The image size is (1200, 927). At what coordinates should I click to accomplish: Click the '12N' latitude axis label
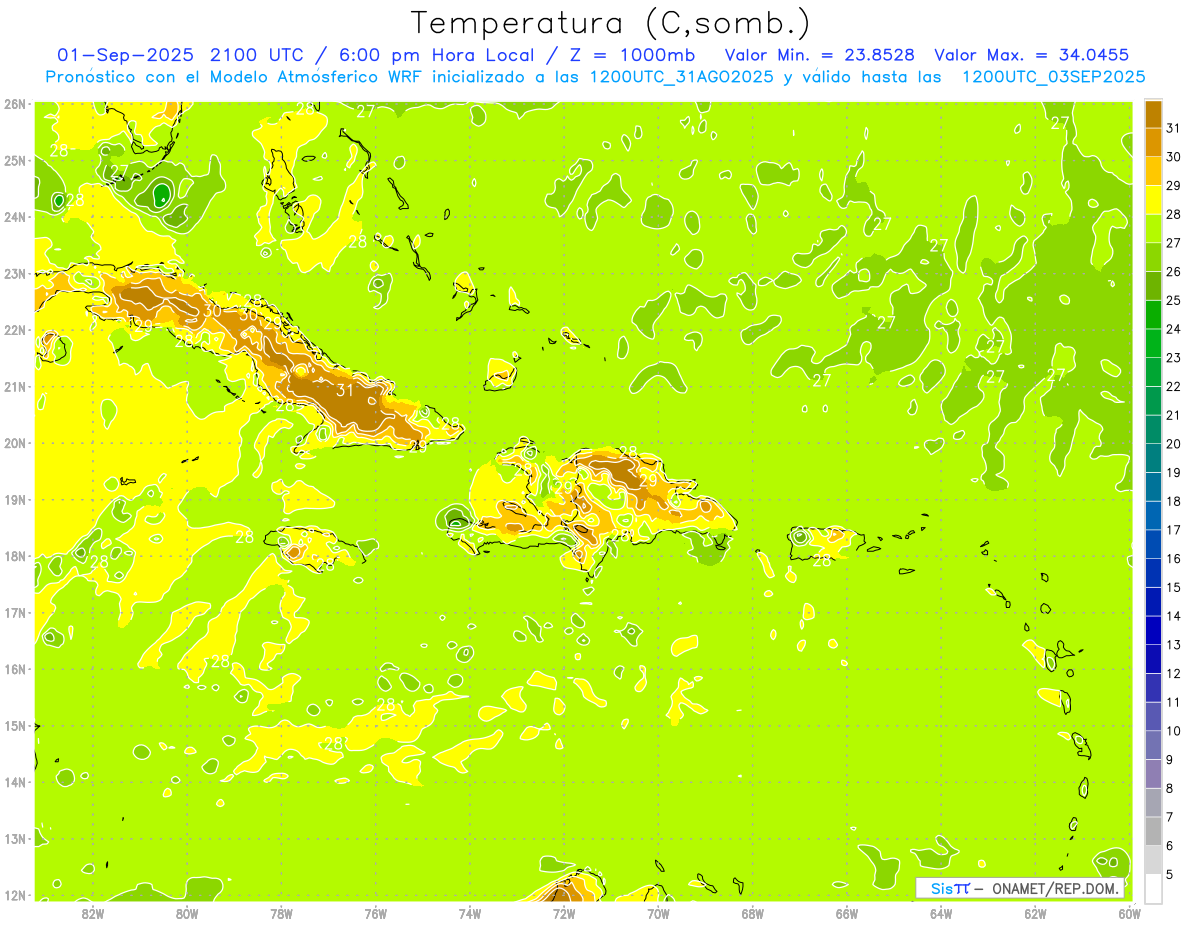click(x=15, y=895)
